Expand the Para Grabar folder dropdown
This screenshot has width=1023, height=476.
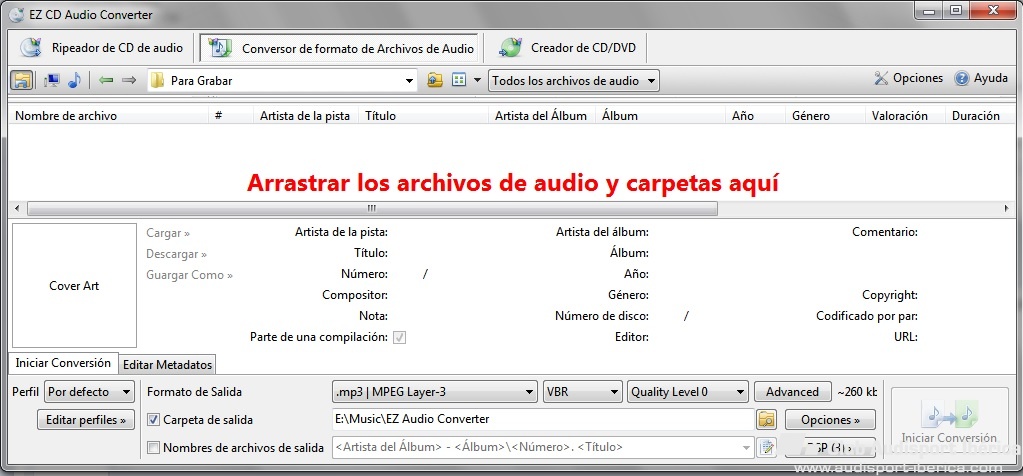point(409,82)
